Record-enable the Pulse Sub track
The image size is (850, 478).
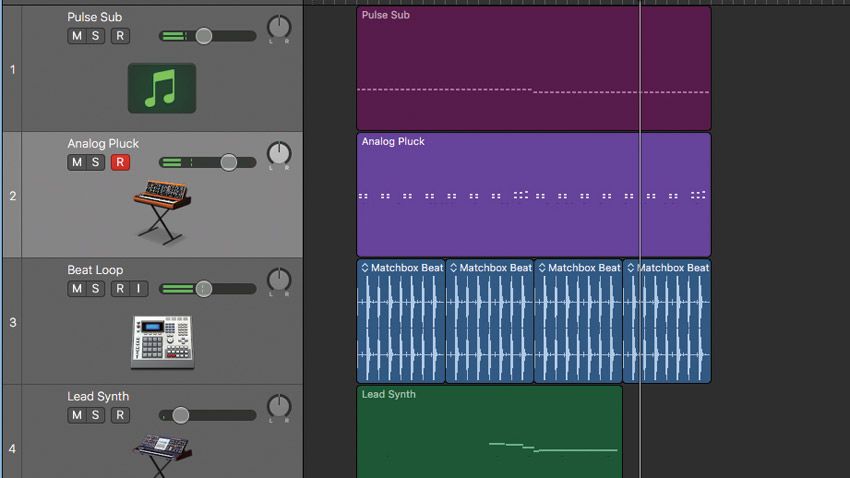coord(120,36)
